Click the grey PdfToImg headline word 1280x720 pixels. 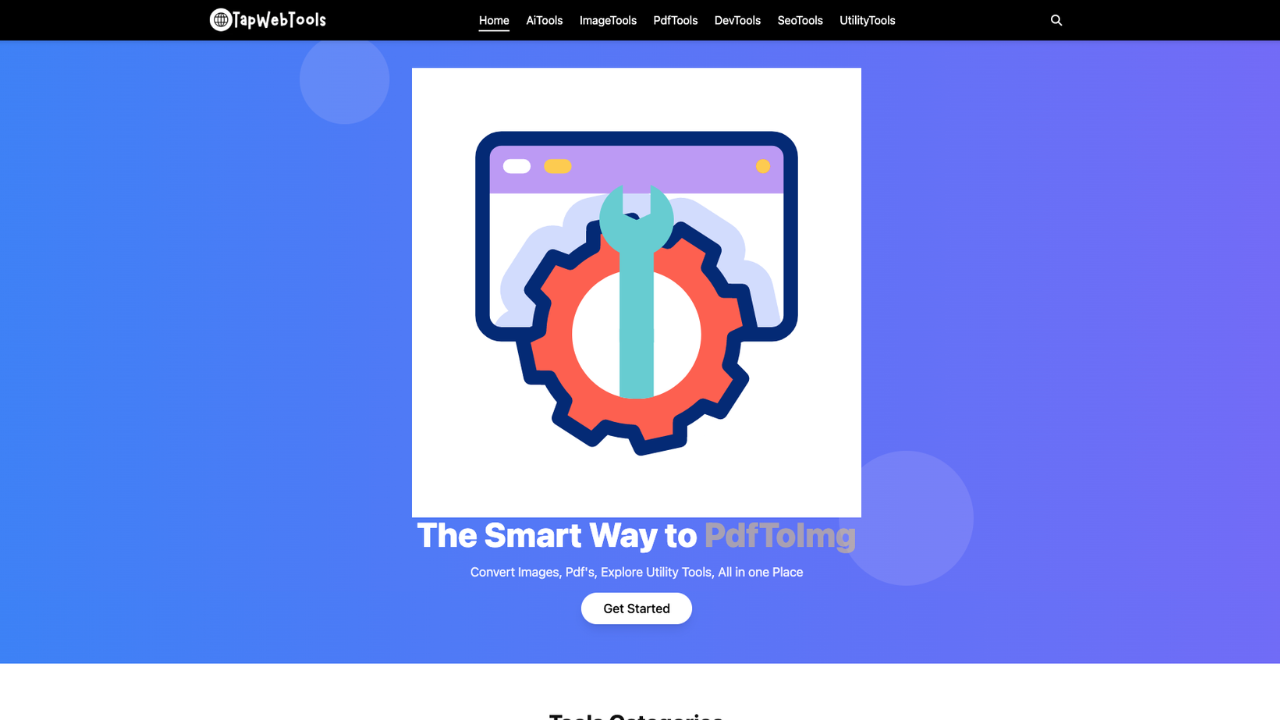[780, 536]
